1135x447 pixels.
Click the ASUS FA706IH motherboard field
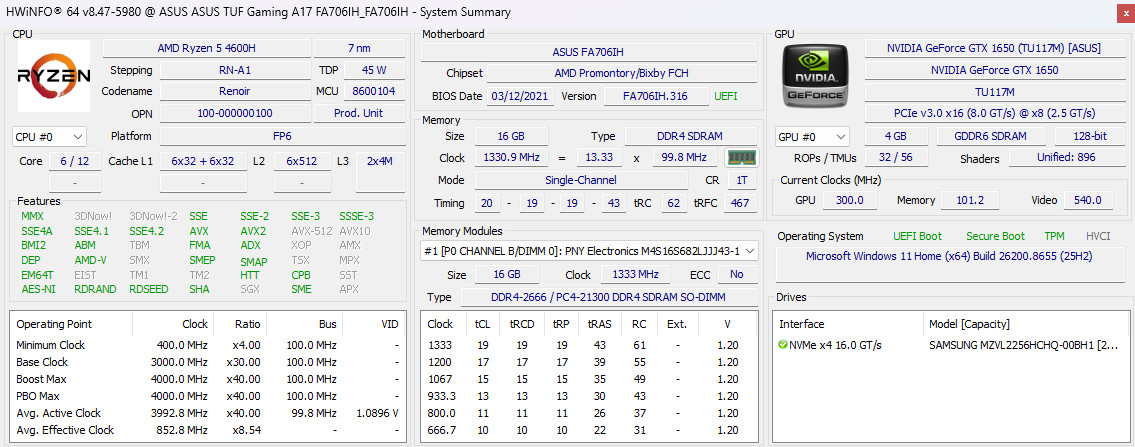pyautogui.click(x=588, y=52)
